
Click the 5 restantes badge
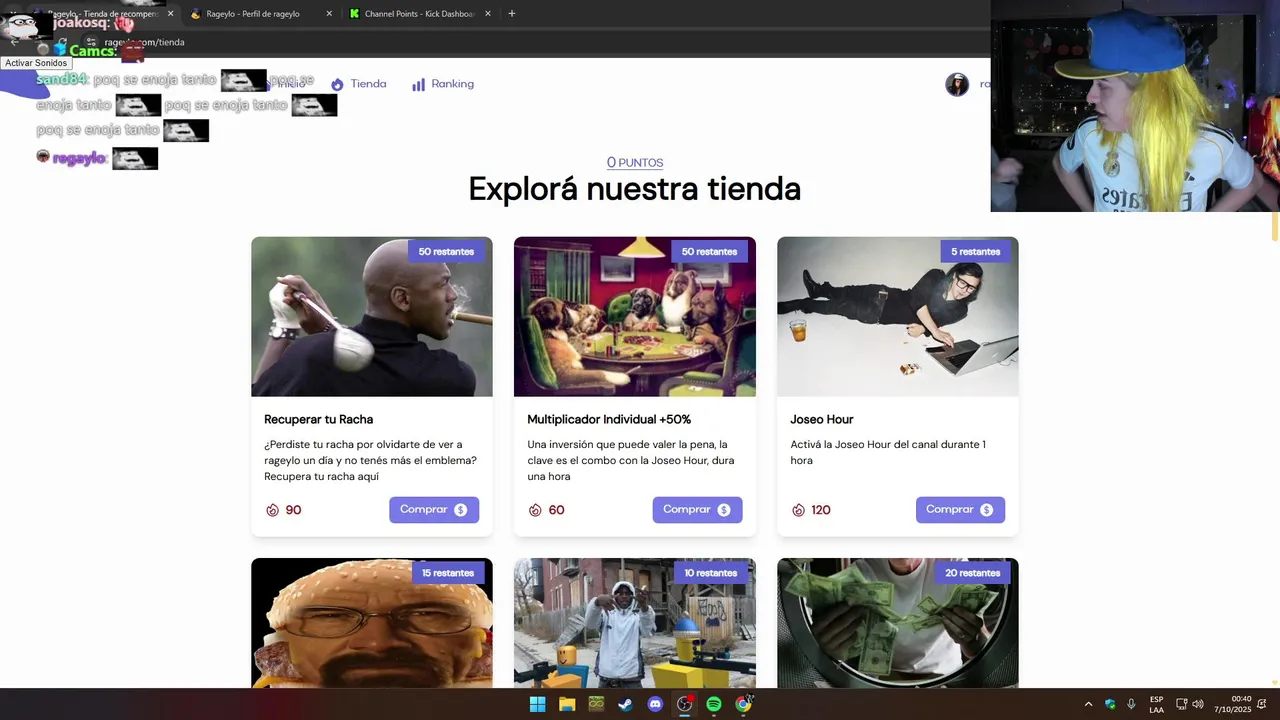coord(975,252)
